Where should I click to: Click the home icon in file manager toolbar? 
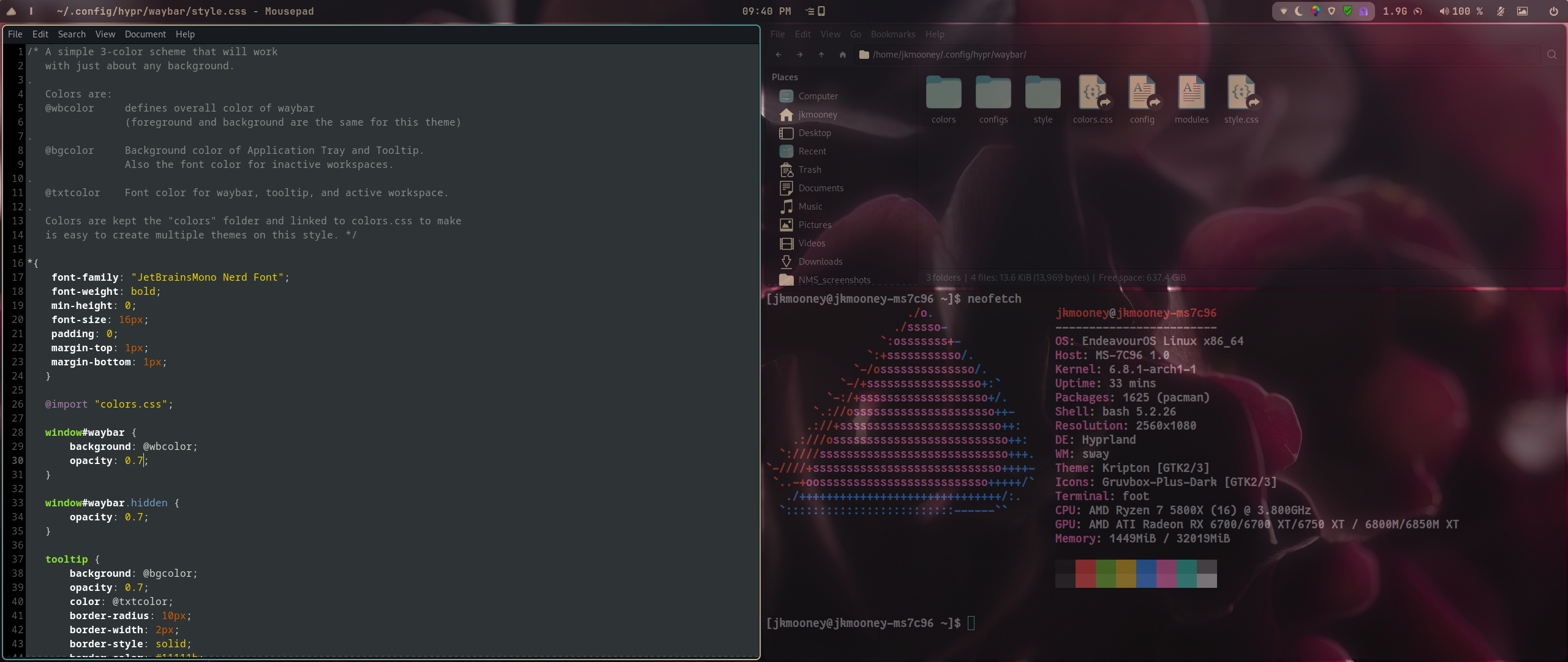[843, 55]
